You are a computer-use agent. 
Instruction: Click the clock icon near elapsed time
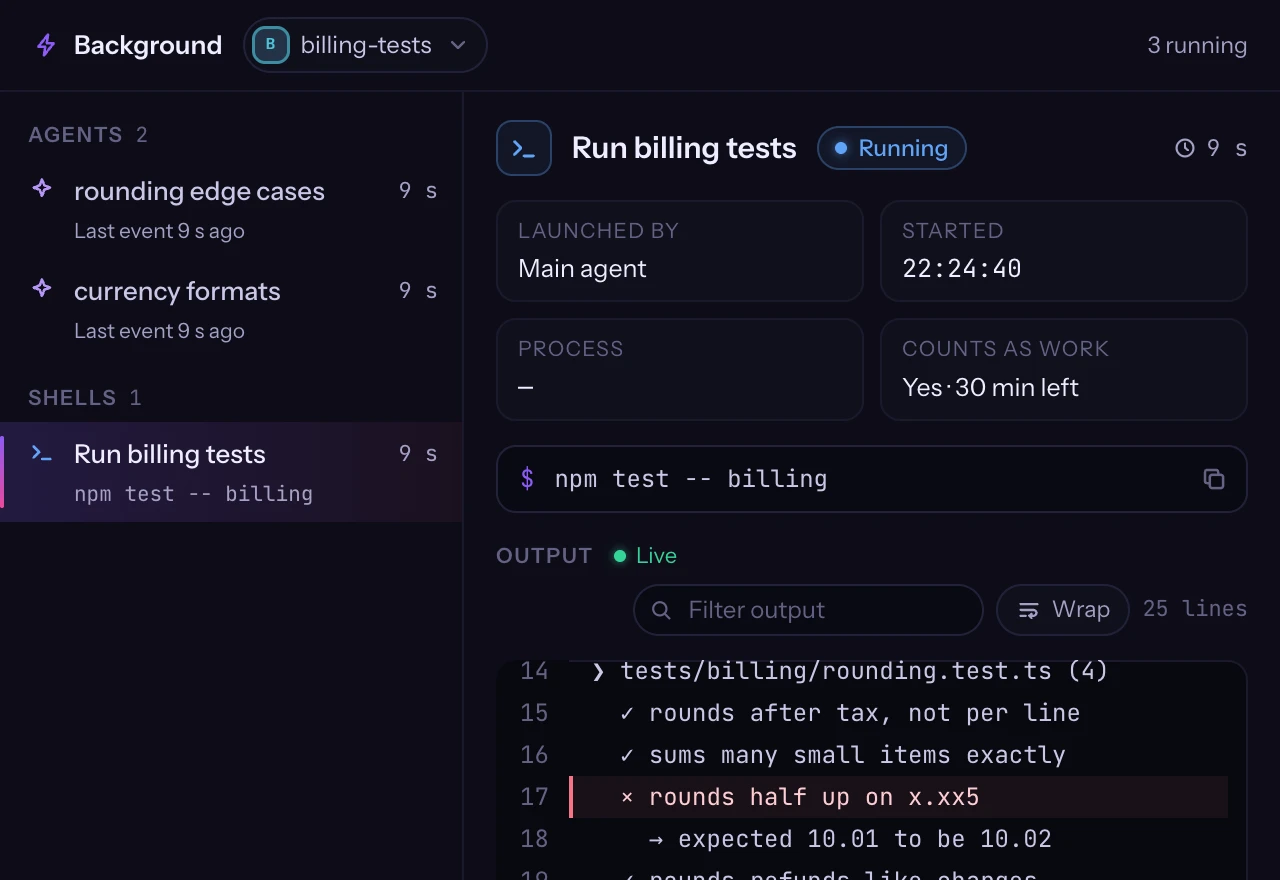[1185, 148]
